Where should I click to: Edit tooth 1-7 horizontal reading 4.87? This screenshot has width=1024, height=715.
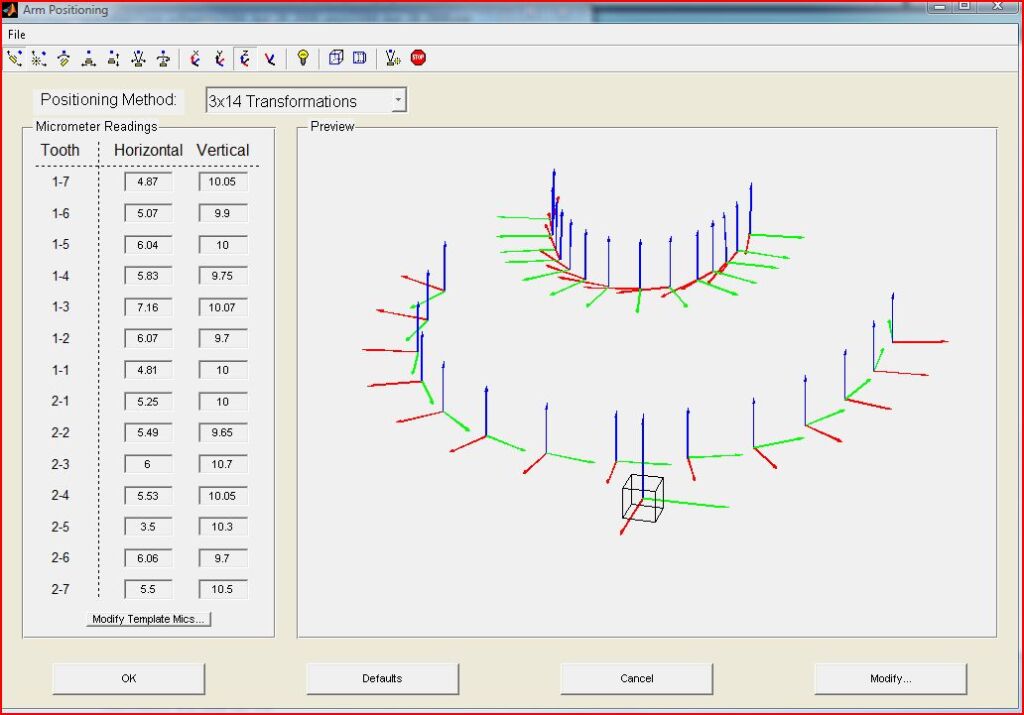[x=148, y=182]
